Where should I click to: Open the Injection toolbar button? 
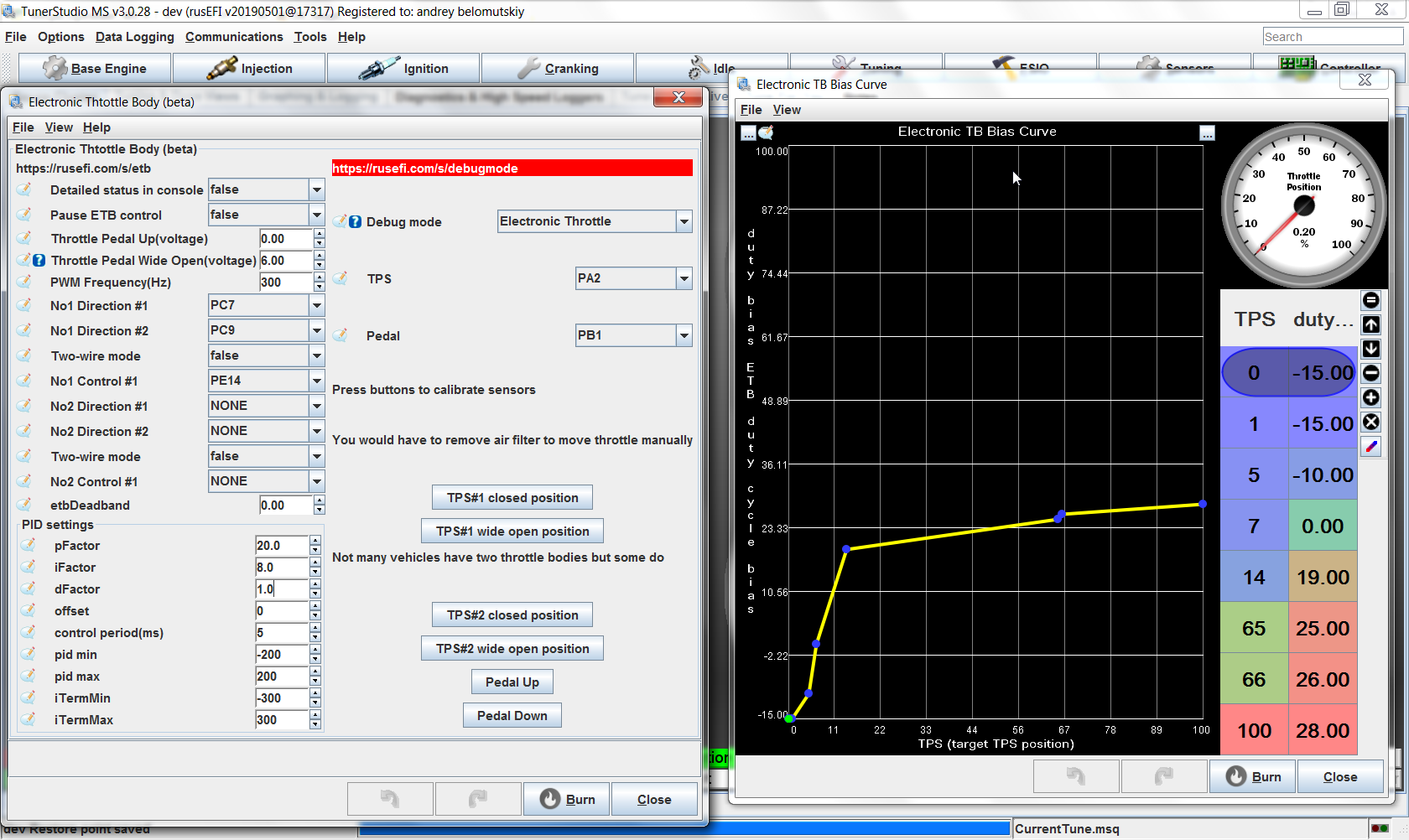click(x=249, y=68)
